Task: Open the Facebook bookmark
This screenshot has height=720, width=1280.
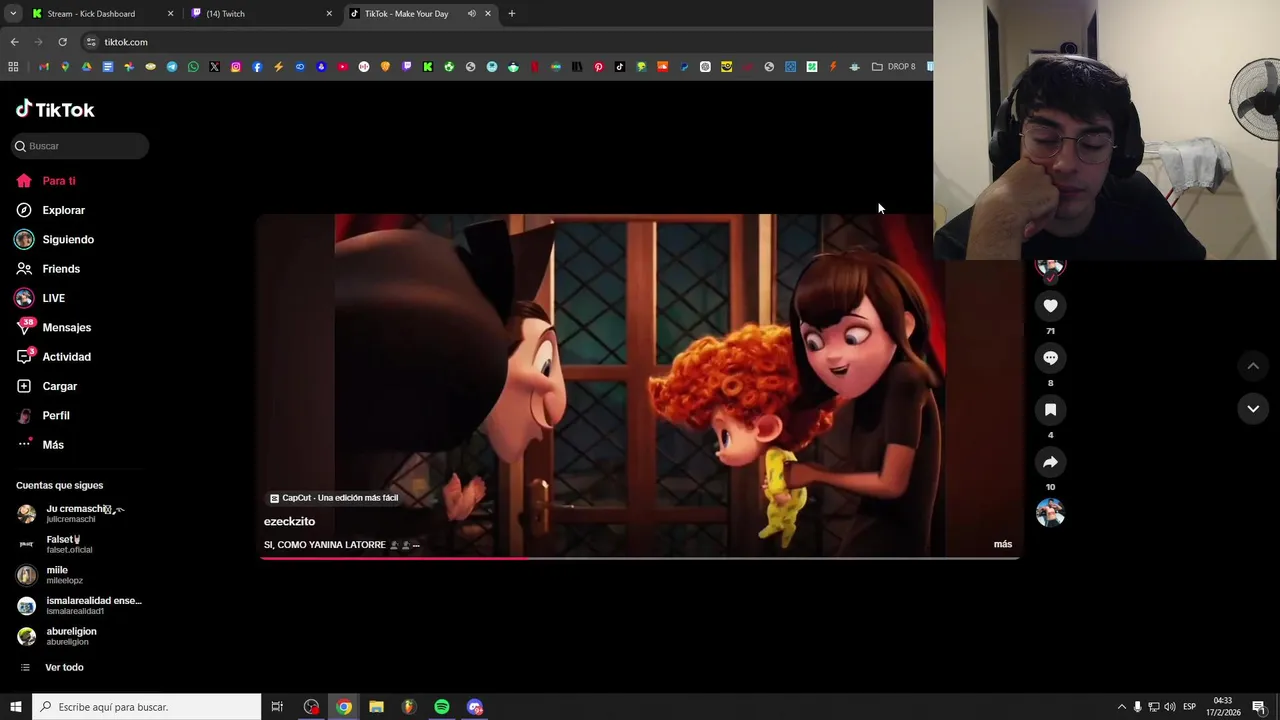Action: [257, 67]
